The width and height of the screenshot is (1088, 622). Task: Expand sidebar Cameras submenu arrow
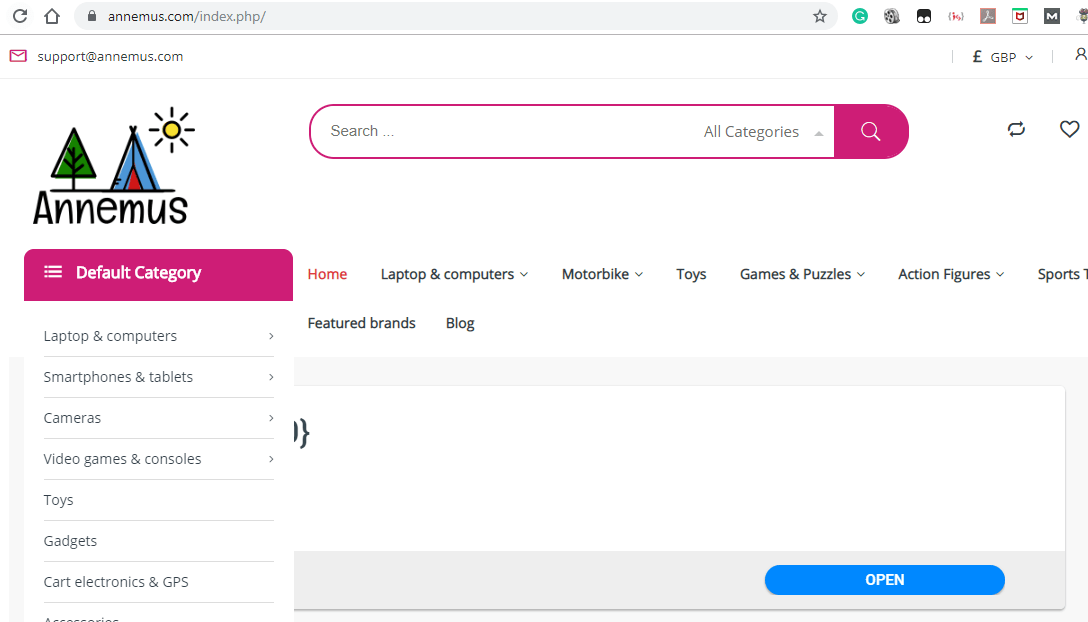point(271,418)
